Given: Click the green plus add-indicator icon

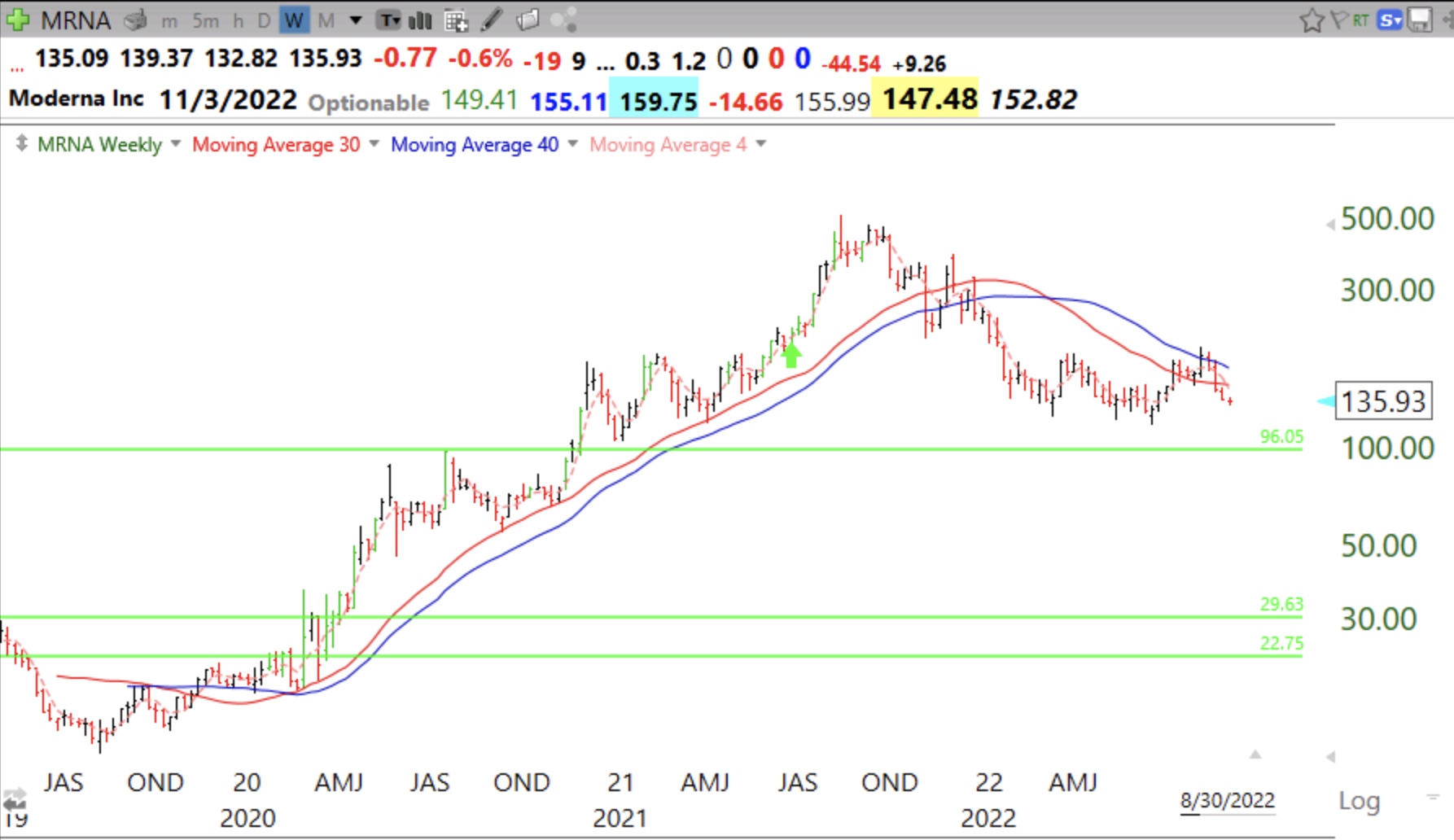Looking at the screenshot, I should coord(17,19).
